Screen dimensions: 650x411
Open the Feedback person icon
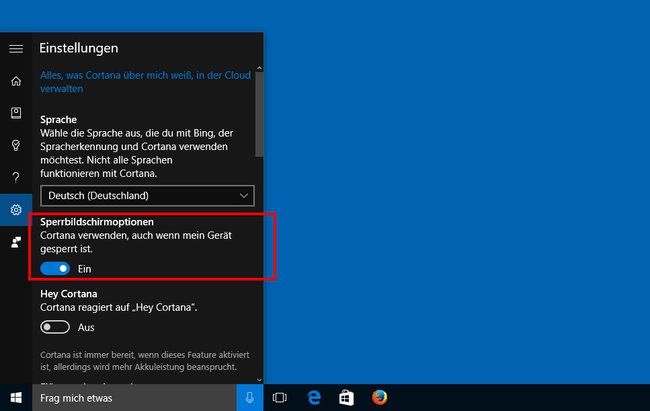tap(16, 242)
